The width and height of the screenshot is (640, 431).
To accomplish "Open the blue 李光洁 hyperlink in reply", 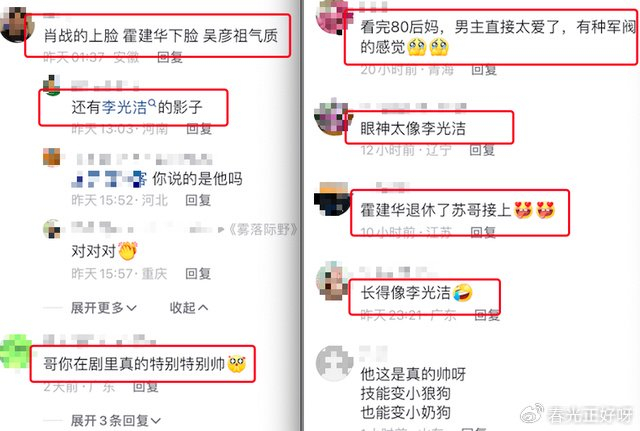I will click(x=124, y=107).
